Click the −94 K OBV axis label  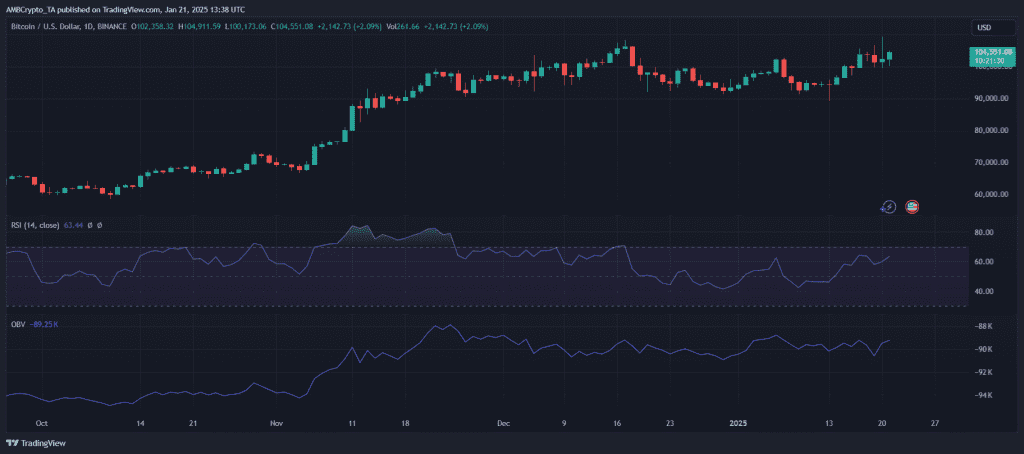[x=984, y=395]
